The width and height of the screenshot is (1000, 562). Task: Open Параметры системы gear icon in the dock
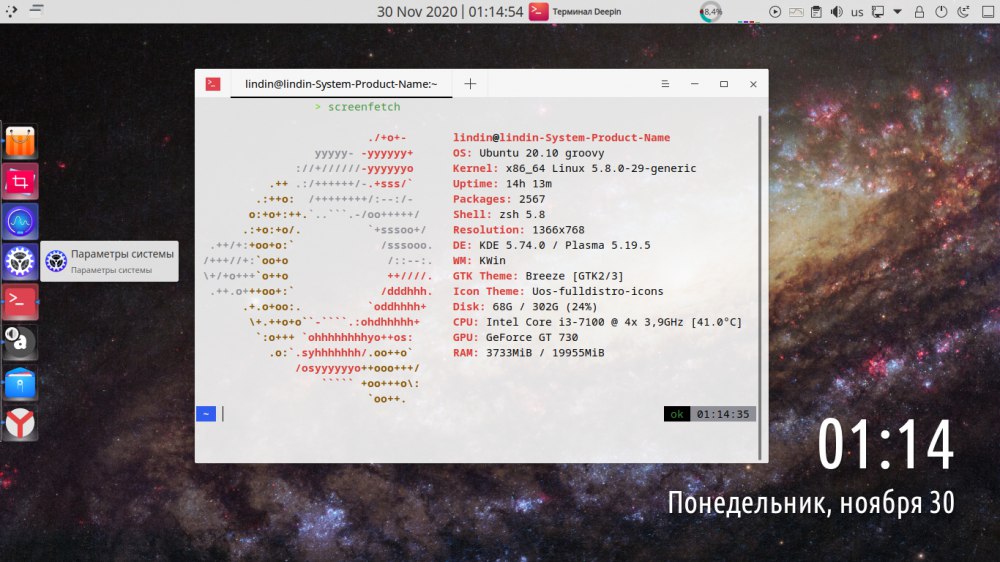[20, 262]
